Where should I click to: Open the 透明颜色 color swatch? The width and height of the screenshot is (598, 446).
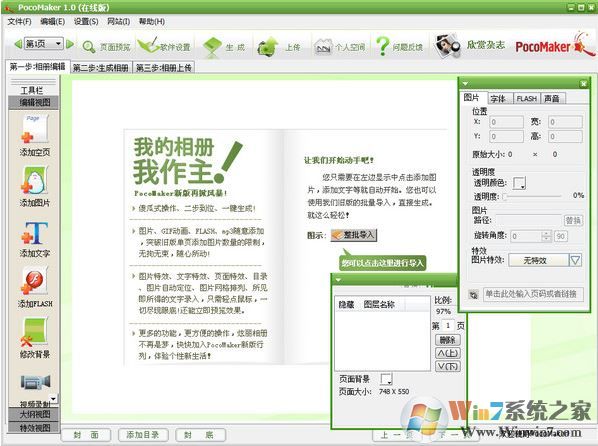tap(519, 183)
